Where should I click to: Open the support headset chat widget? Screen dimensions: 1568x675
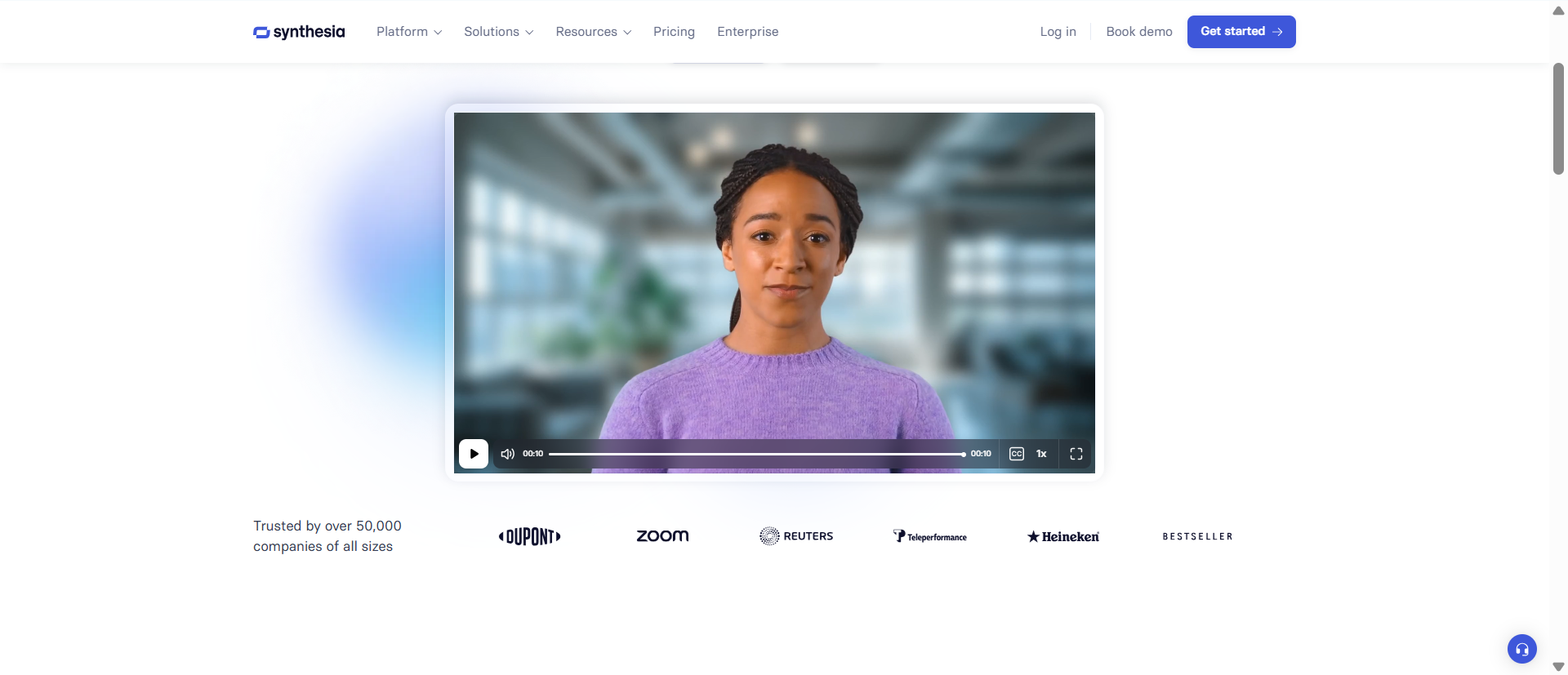(1522, 650)
